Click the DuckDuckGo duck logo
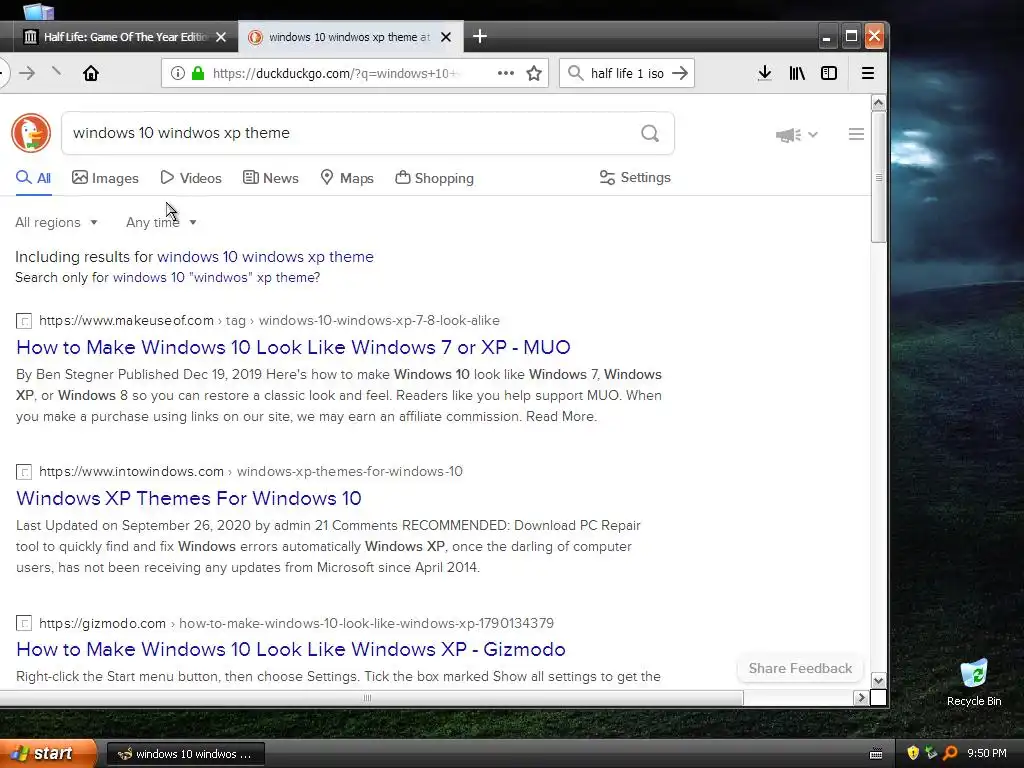This screenshot has height=768, width=1024. (x=31, y=133)
